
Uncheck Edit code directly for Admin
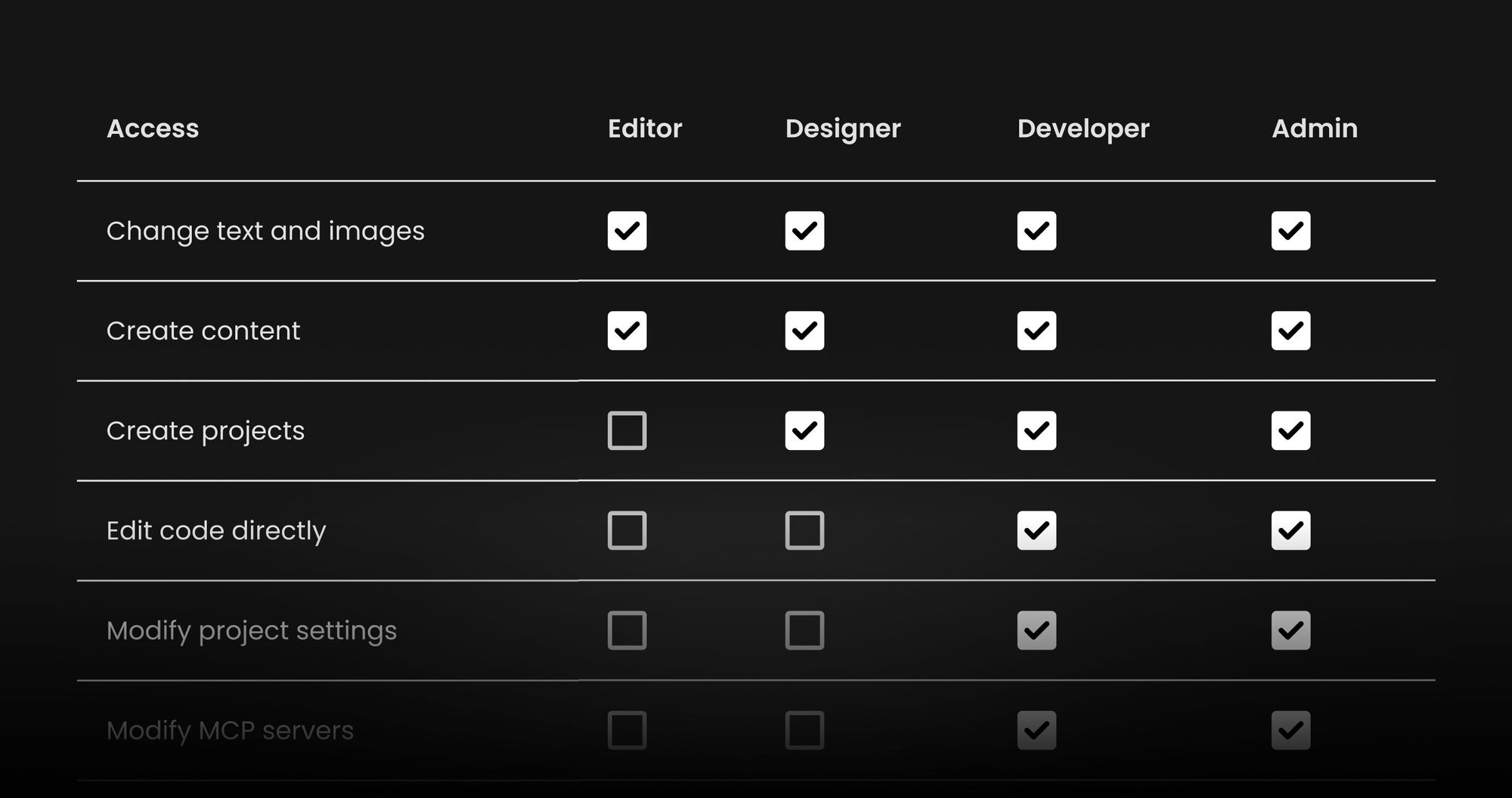click(x=1290, y=530)
